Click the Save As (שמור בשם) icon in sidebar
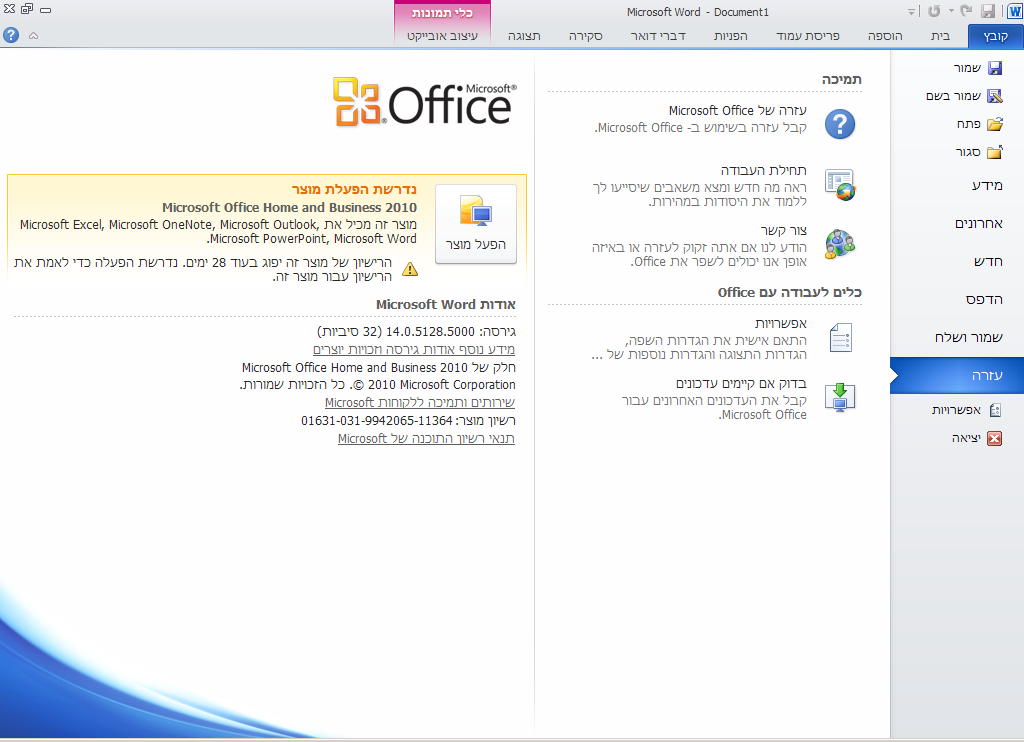Image resolution: width=1024 pixels, height=742 pixels. [x=994, y=96]
